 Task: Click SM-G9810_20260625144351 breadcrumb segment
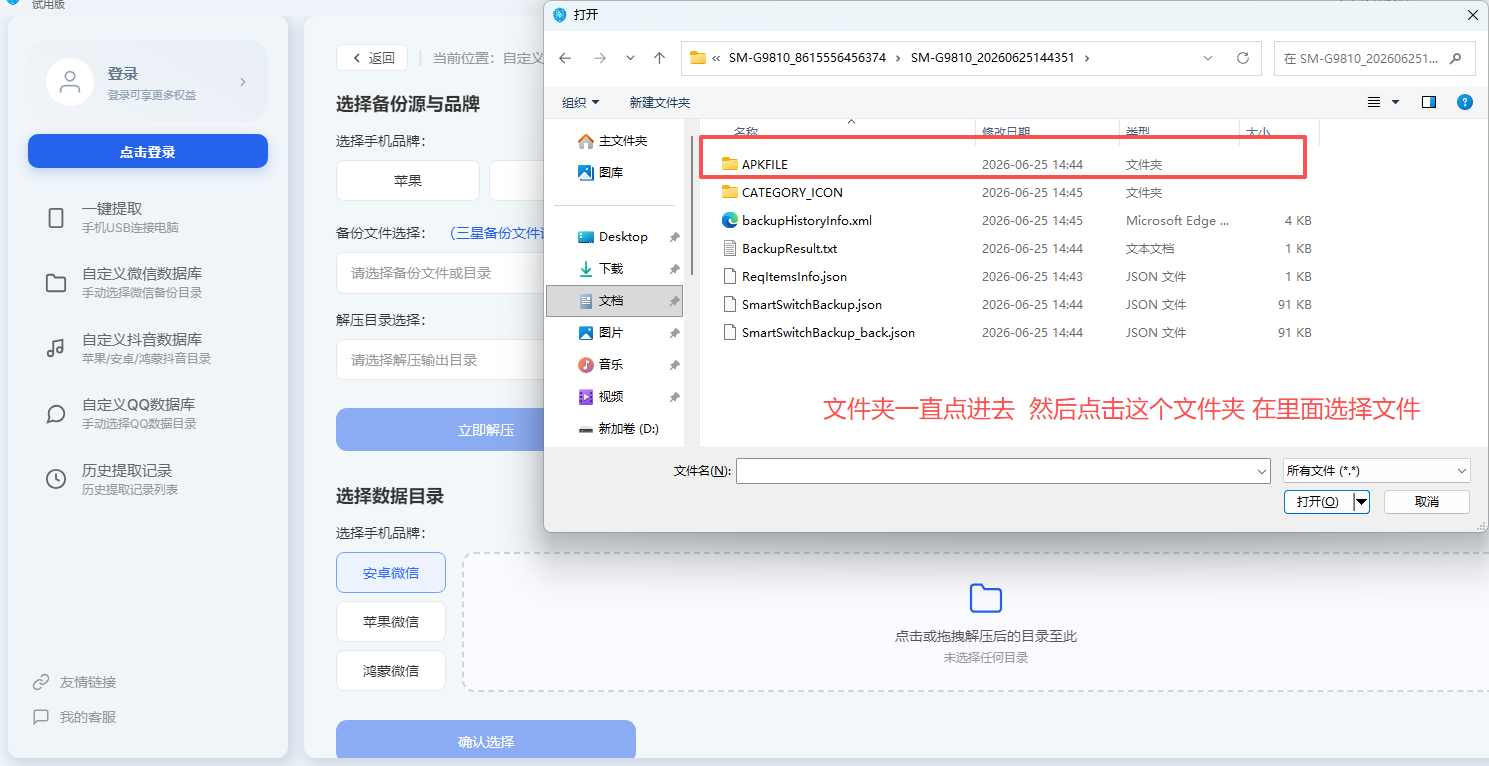pos(992,58)
